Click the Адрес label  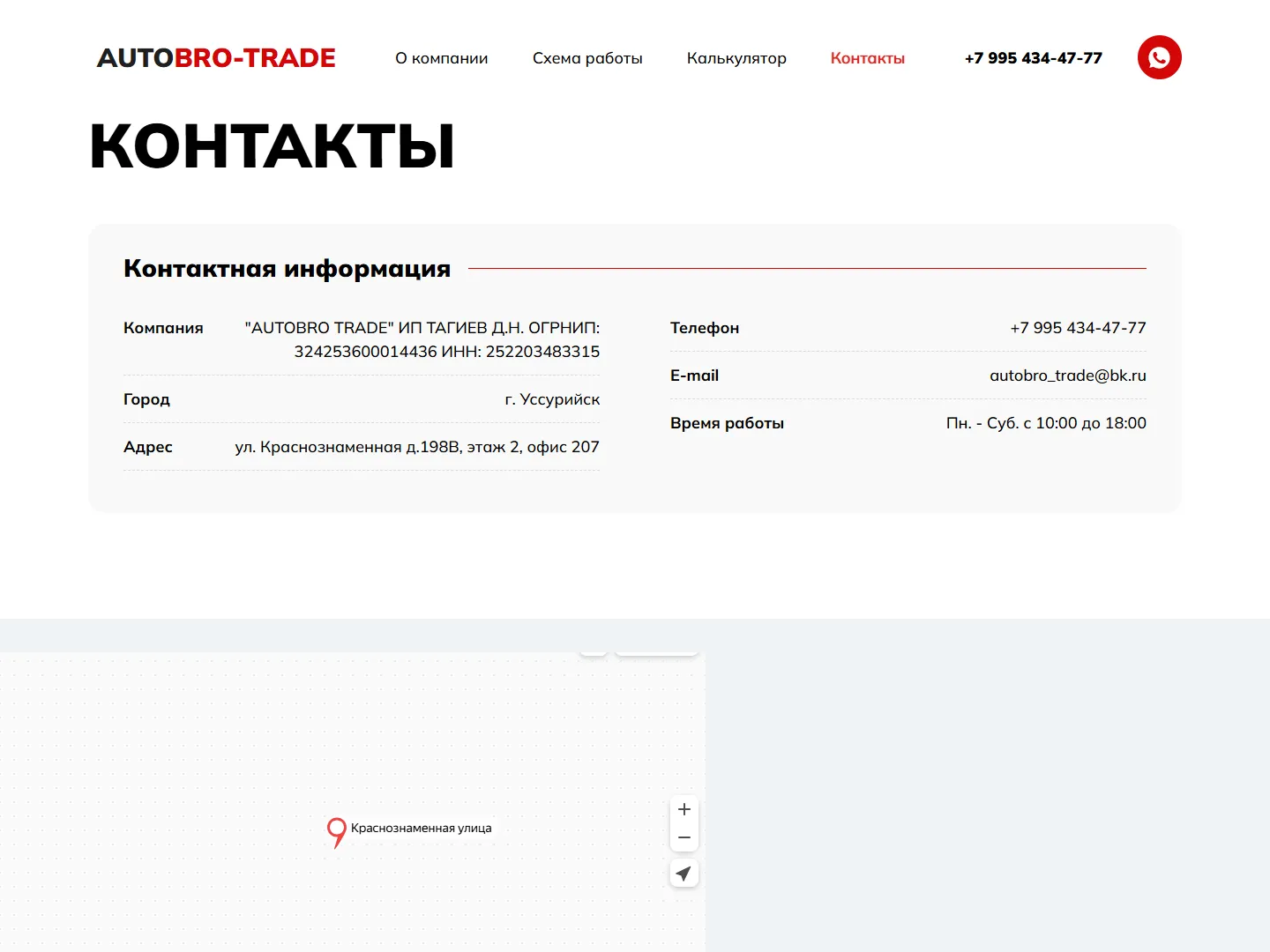pos(148,447)
